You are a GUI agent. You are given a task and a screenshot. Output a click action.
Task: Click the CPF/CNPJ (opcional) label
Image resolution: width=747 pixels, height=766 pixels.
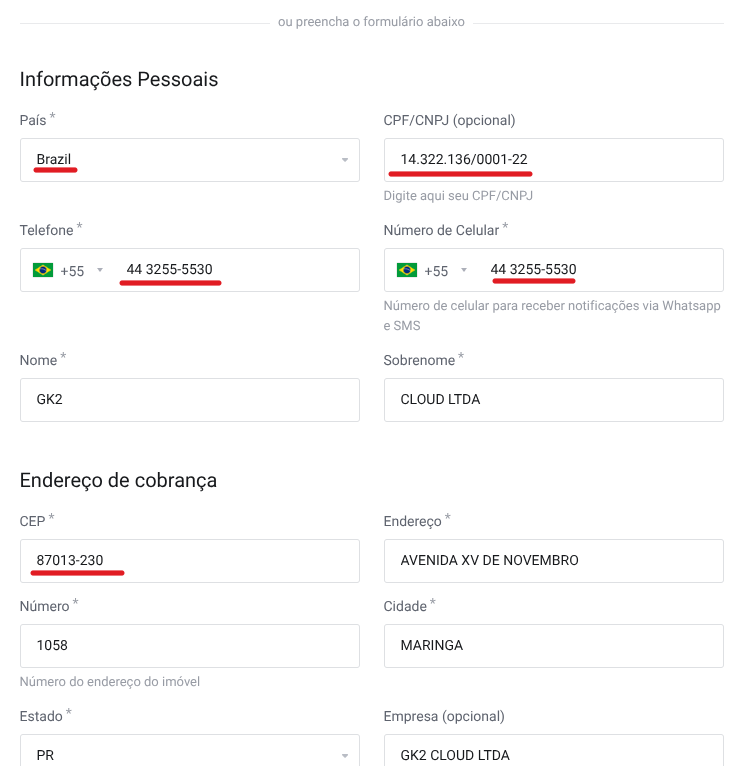pyautogui.click(x=449, y=120)
